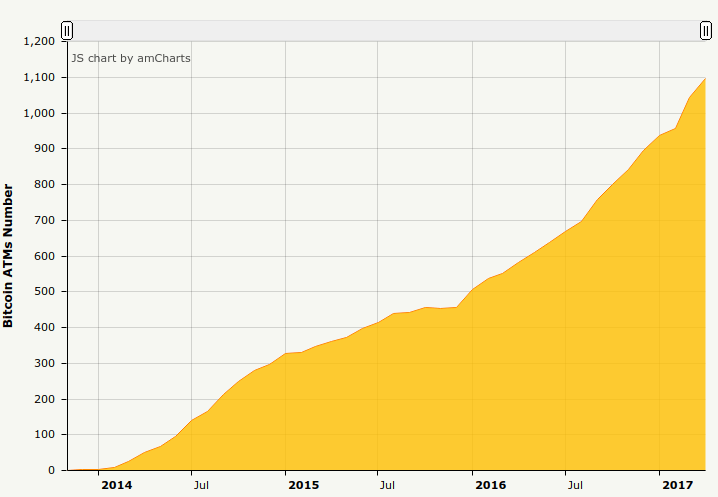Image resolution: width=718 pixels, height=497 pixels.
Task: Click the 800 y-axis label
Action: 45,185
